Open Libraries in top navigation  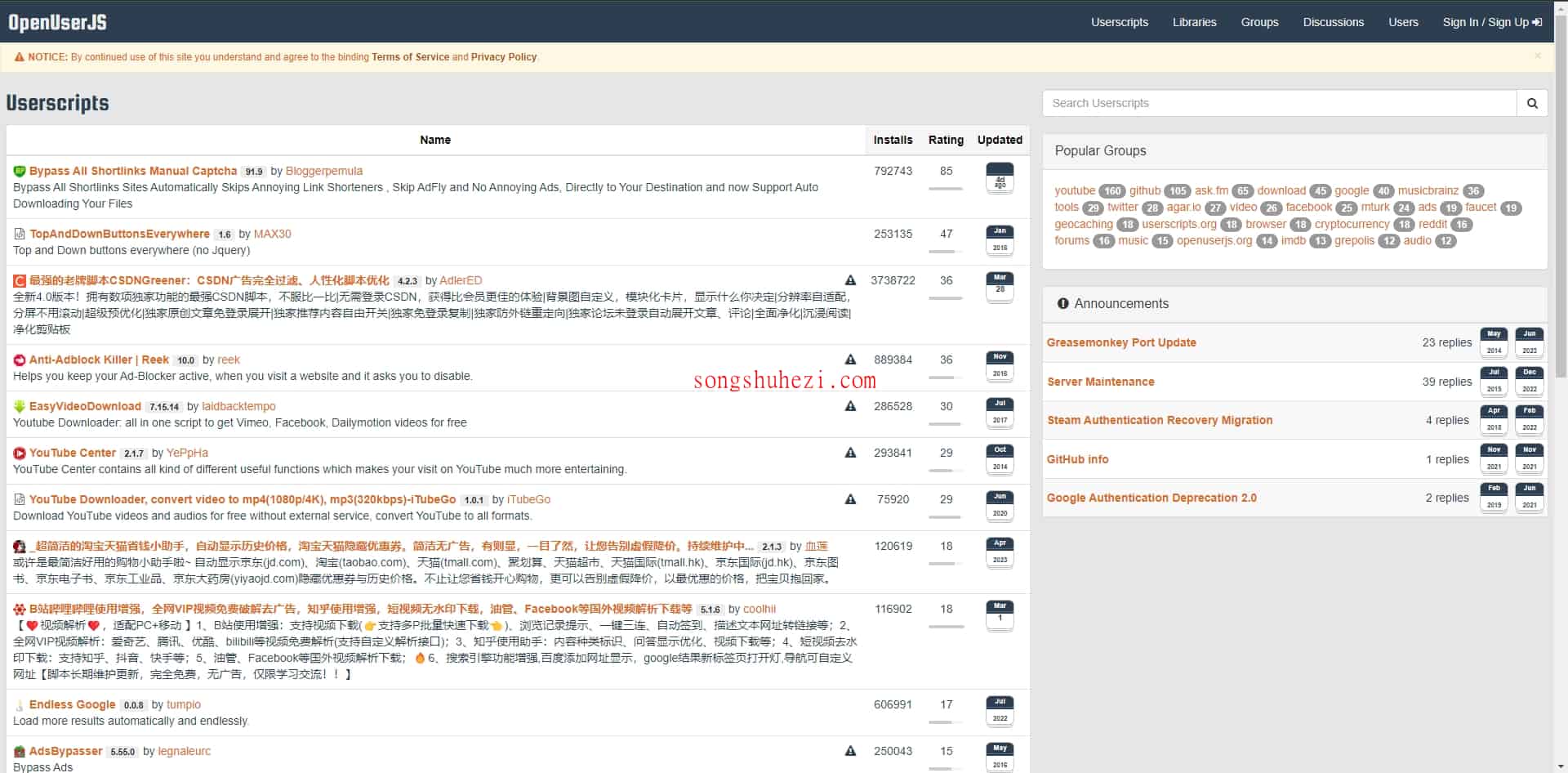pos(1194,22)
